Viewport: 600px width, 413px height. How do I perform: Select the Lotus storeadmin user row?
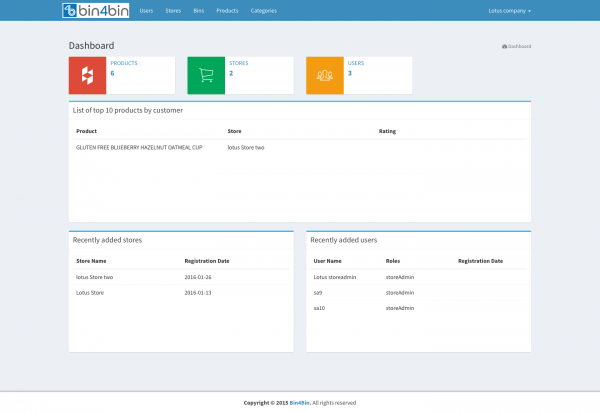[x=335, y=277]
